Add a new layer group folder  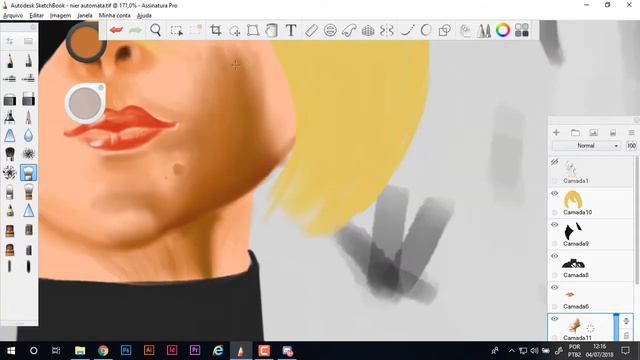575,133
